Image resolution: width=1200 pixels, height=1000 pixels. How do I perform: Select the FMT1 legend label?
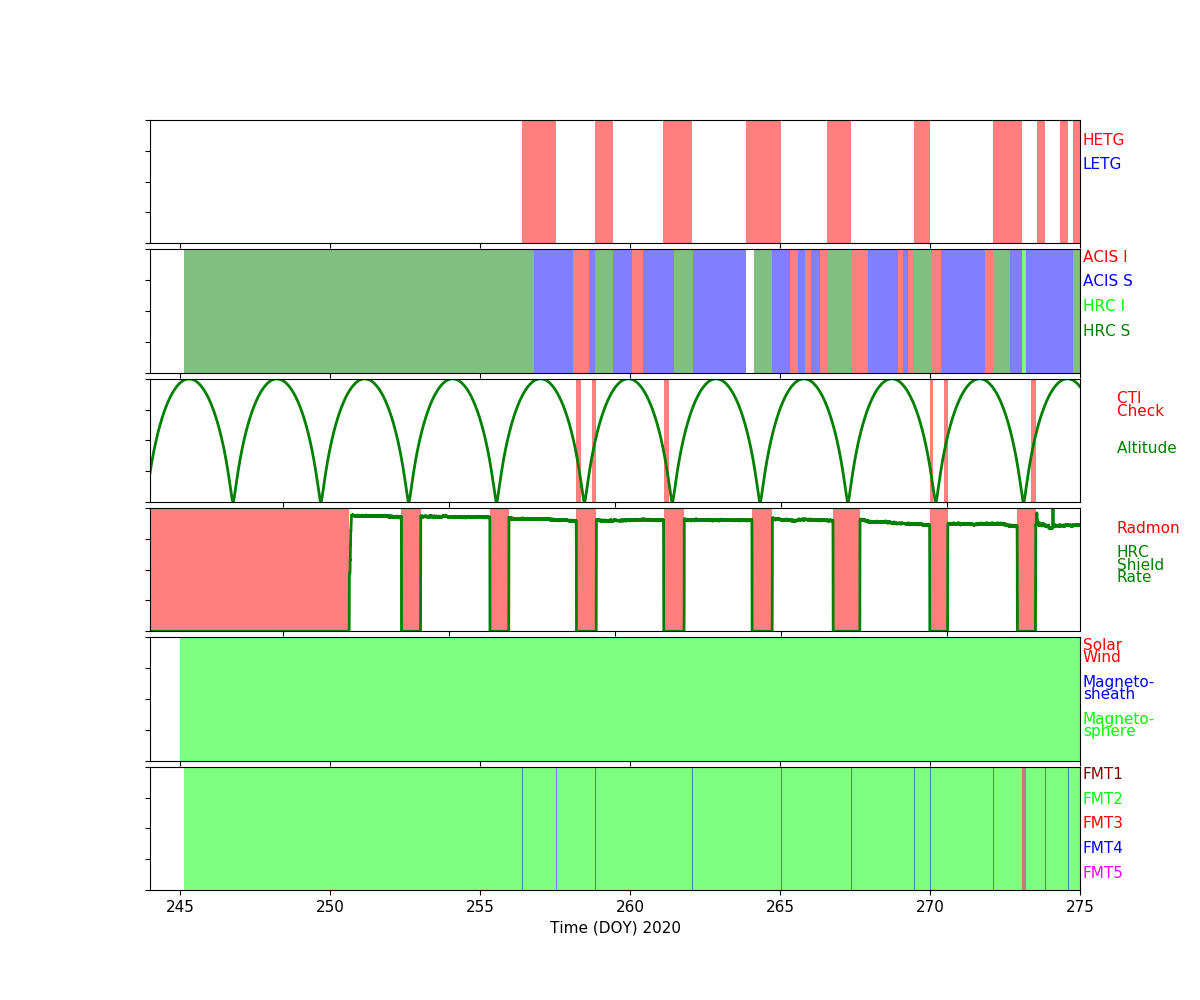[1102, 774]
